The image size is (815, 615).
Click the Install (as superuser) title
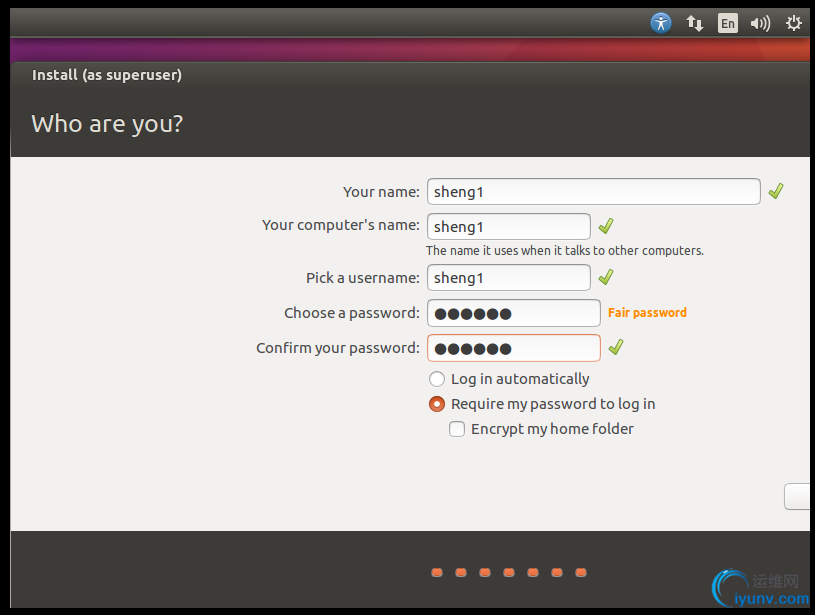point(107,75)
